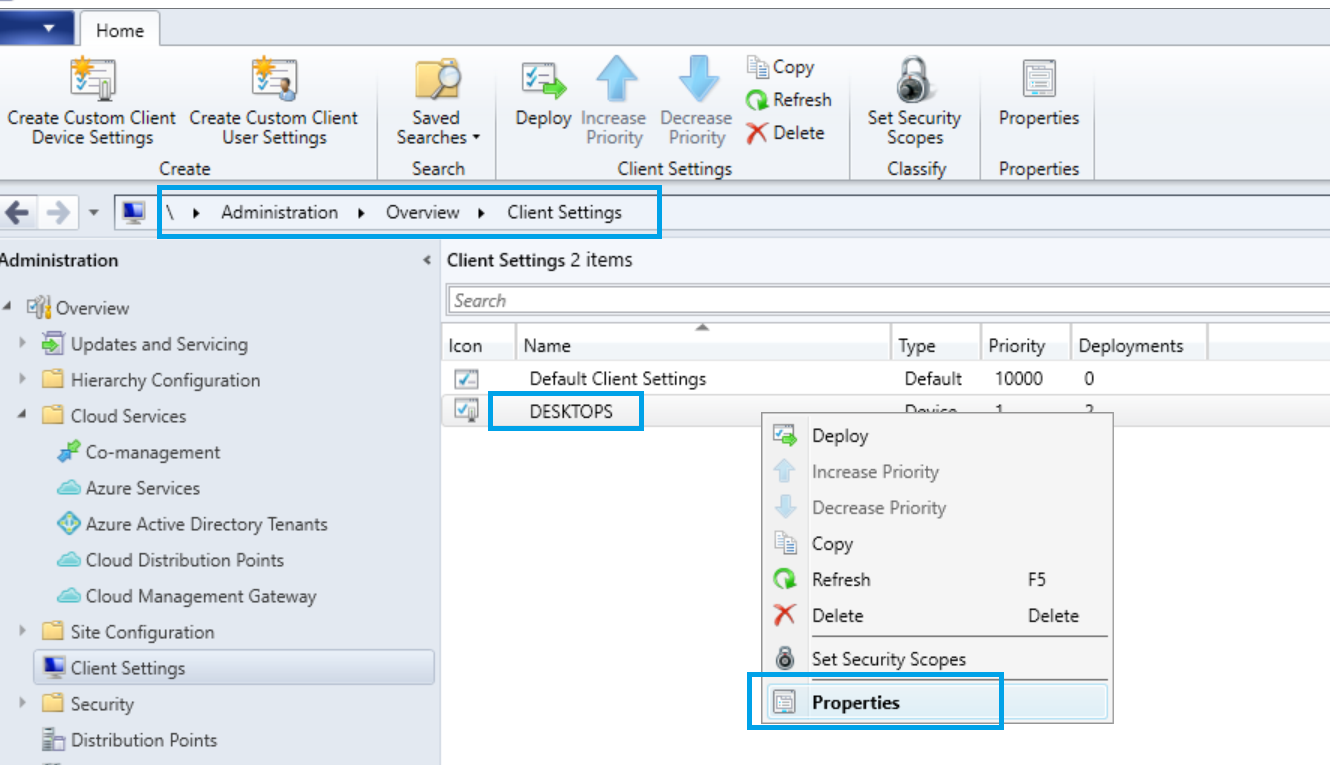1330x765 pixels.
Task: Click Create Custom Client Device Settings icon
Action: 92,81
